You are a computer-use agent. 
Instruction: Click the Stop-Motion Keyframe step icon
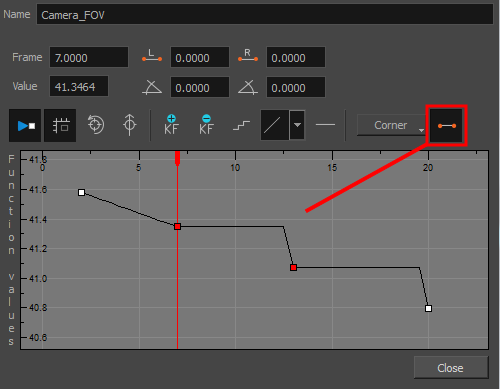(242, 126)
